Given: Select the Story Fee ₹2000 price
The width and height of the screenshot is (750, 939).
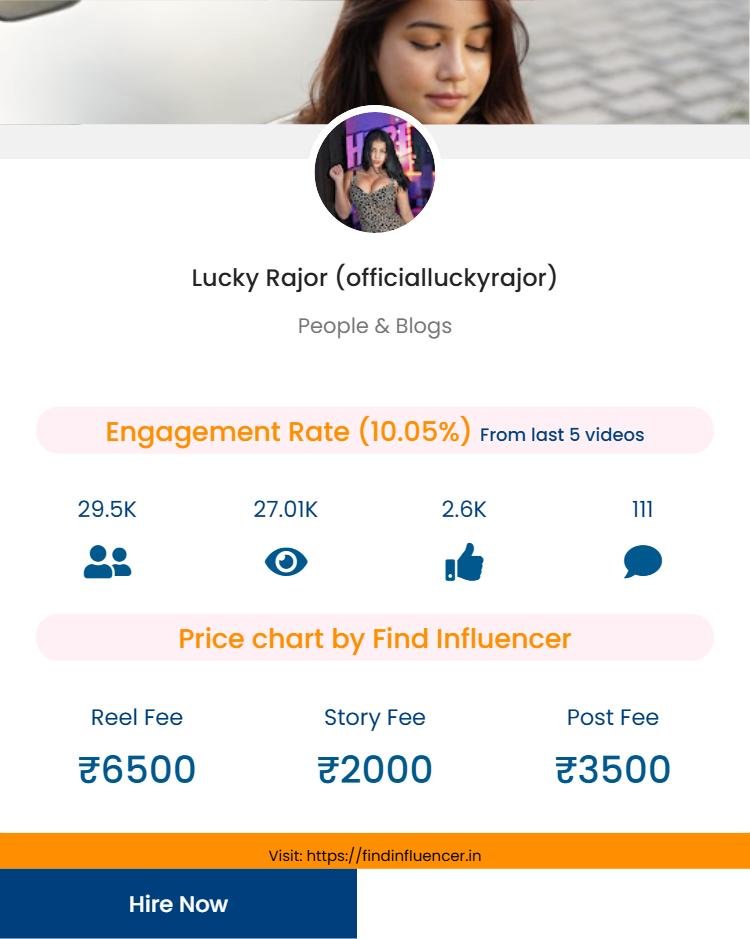Looking at the screenshot, I should [375, 769].
